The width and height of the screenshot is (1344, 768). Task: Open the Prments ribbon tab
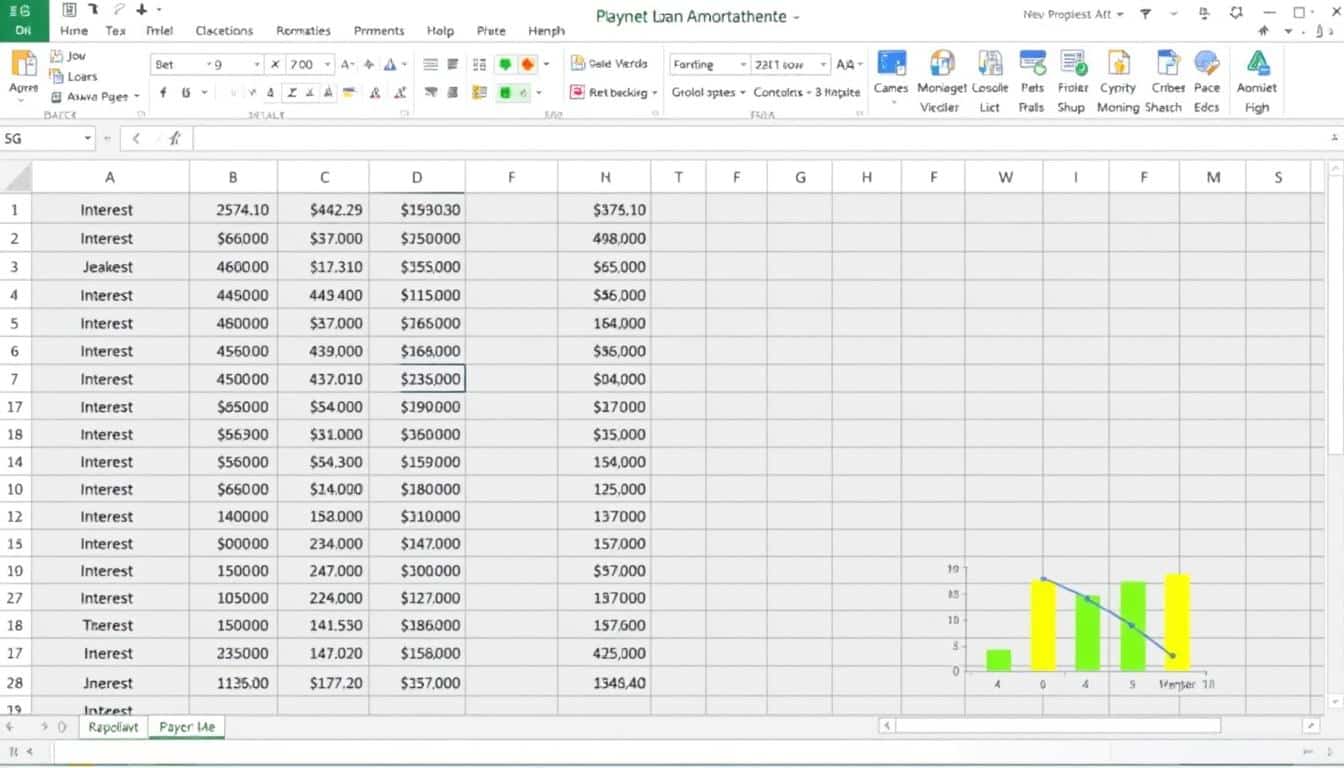pyautogui.click(x=379, y=31)
